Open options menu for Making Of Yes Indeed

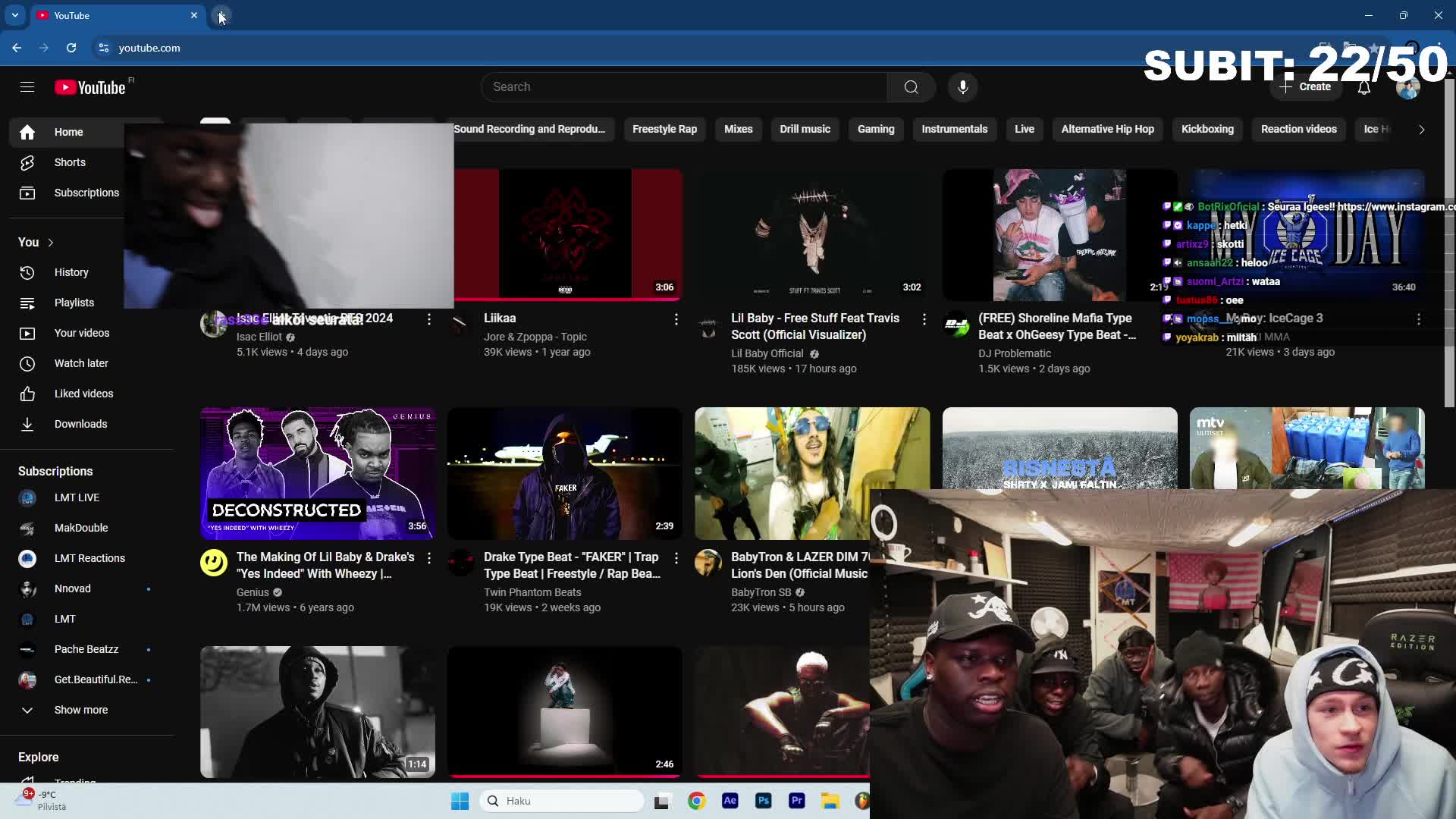click(428, 558)
